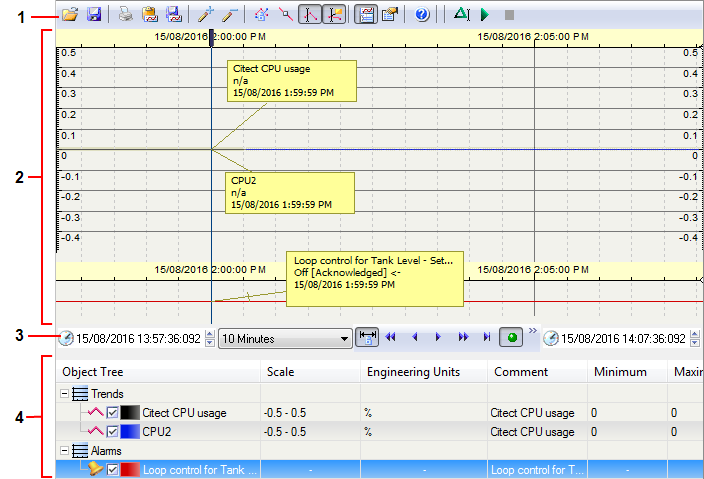This screenshot has width=704, height=479.
Task: Uncheck the Citect CPU usage checkbox
Action: click(x=112, y=412)
